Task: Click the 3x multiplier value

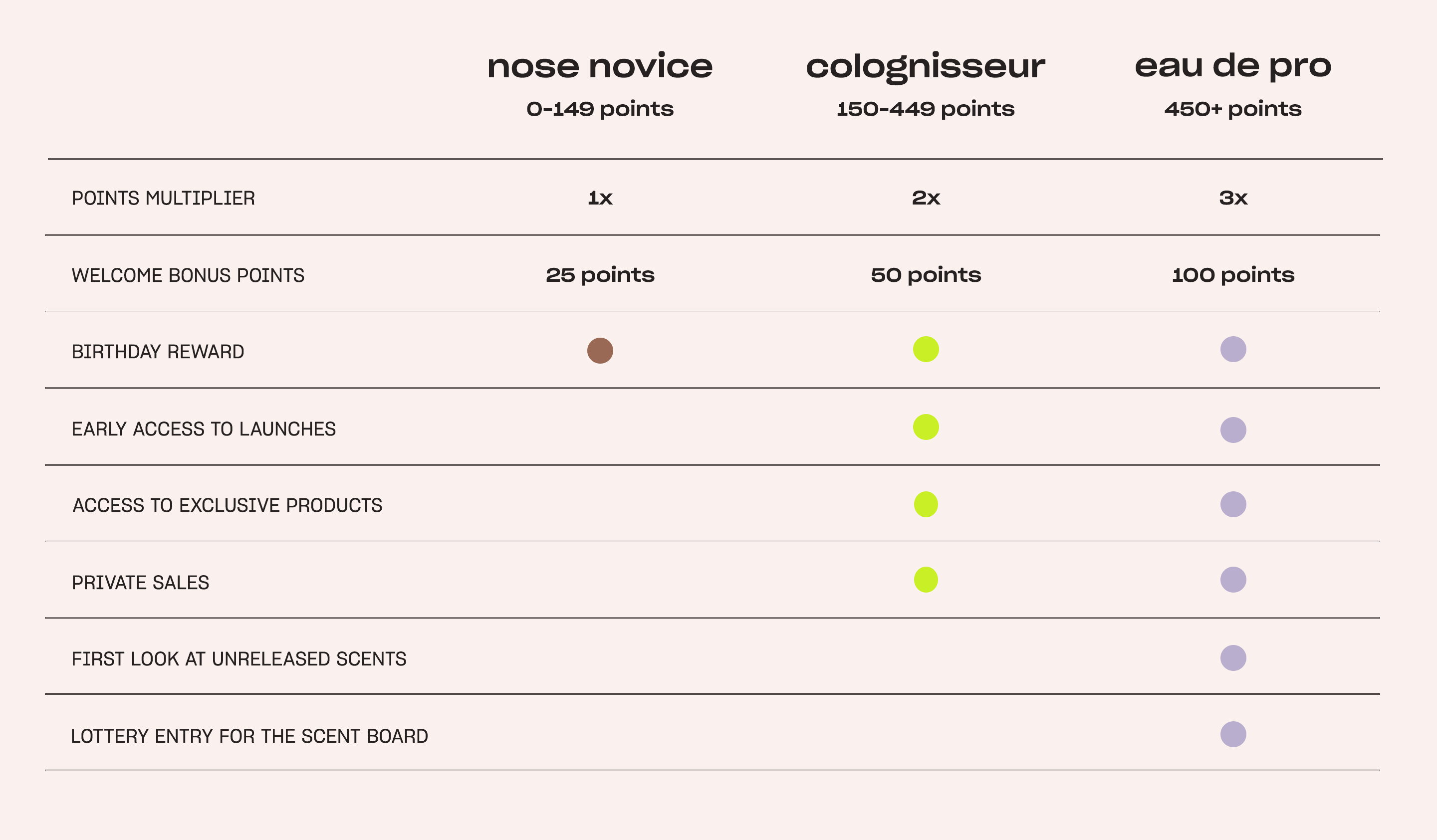Action: (x=1233, y=198)
